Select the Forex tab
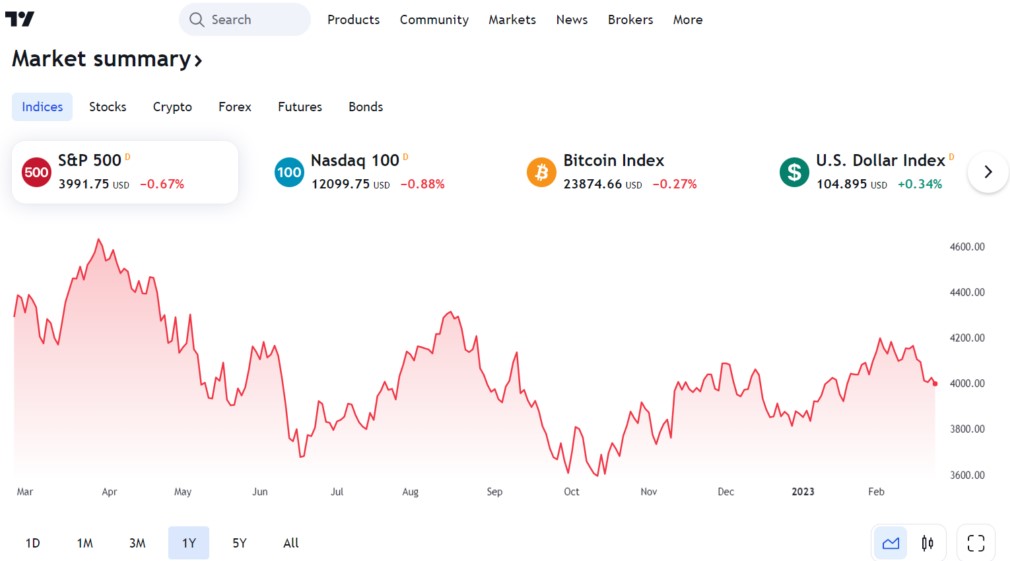Viewport: 1010px width, 561px height. [234, 107]
